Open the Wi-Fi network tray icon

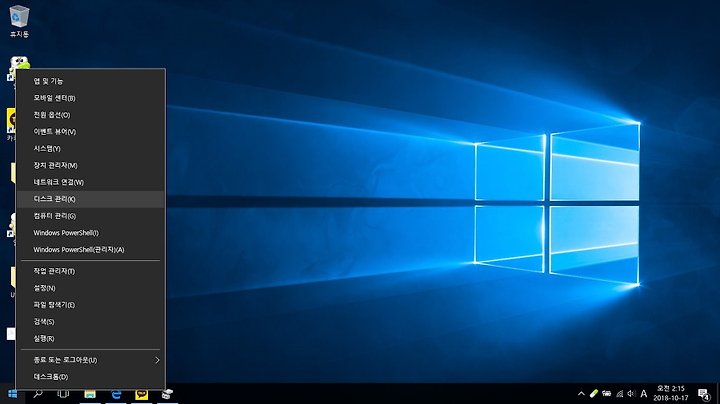(x=619, y=394)
